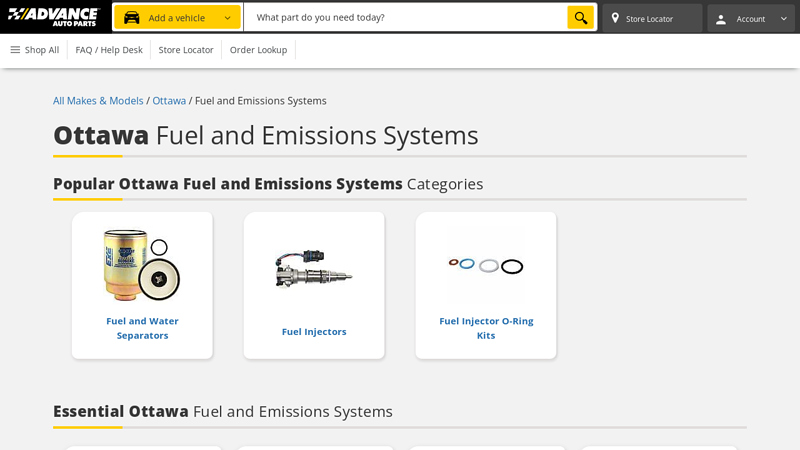
Task: Click the location pin icon in header
Action: point(615,18)
